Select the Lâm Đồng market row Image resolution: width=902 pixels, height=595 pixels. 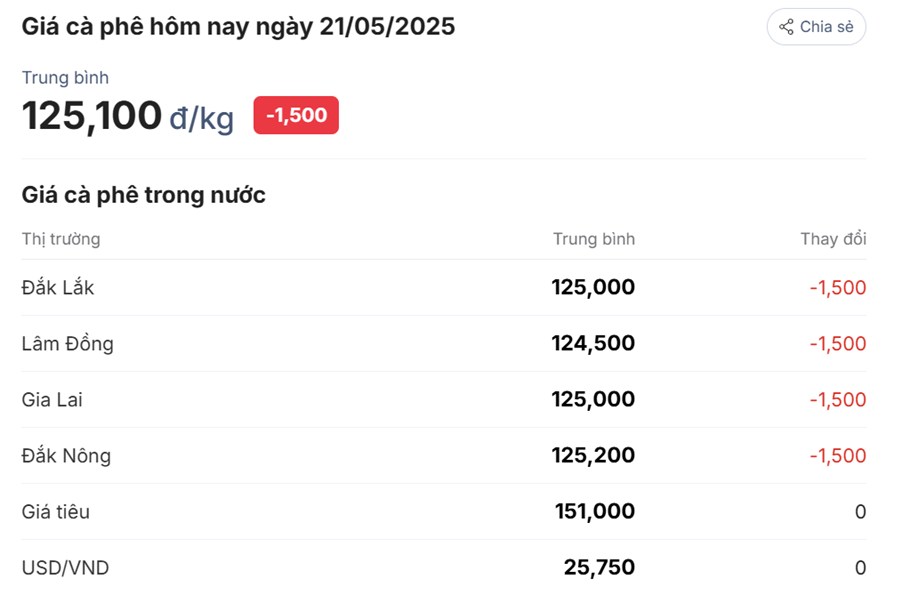click(68, 343)
